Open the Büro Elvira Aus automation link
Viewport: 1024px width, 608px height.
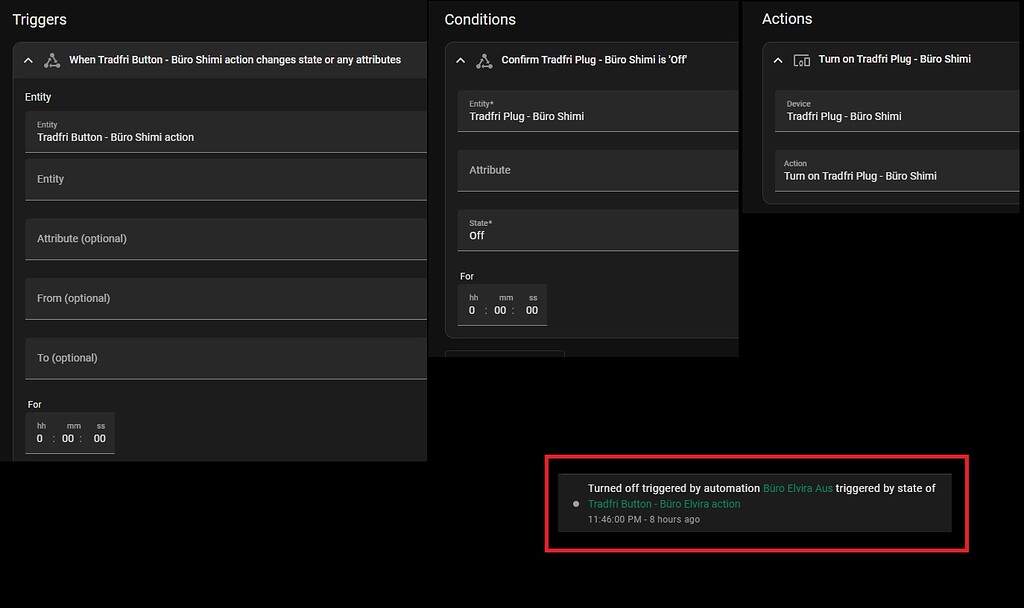(797, 488)
